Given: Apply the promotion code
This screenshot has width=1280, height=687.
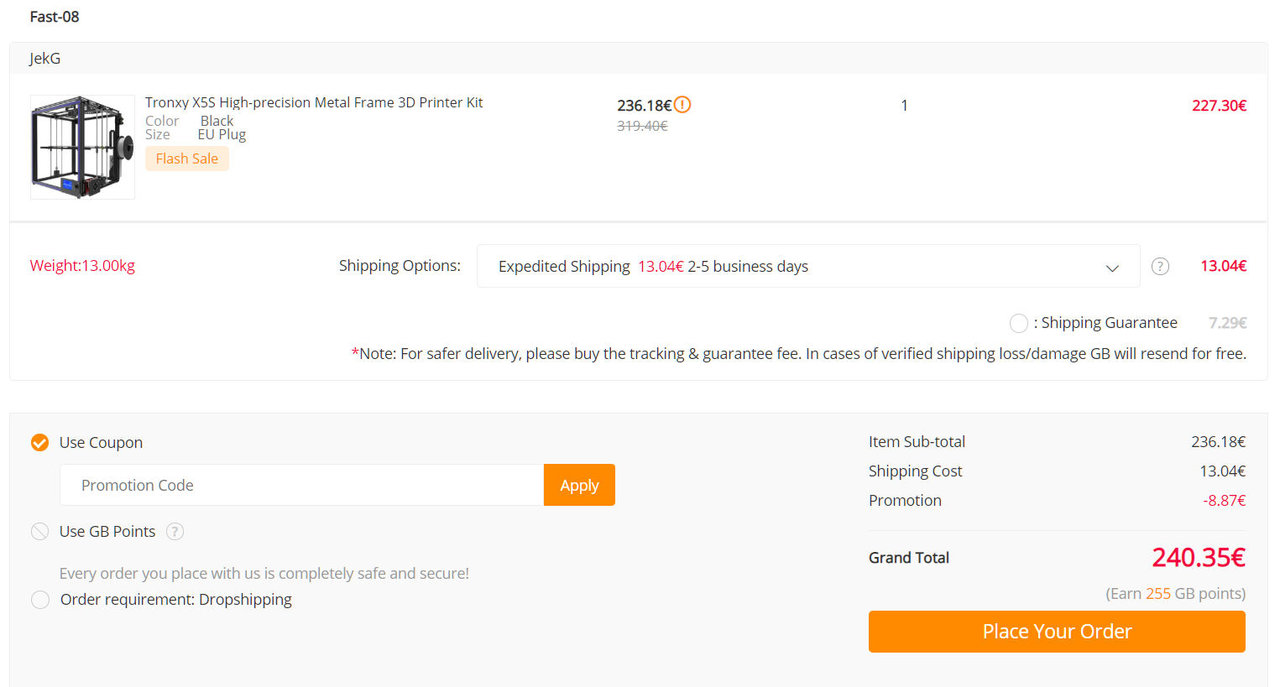Looking at the screenshot, I should [579, 485].
